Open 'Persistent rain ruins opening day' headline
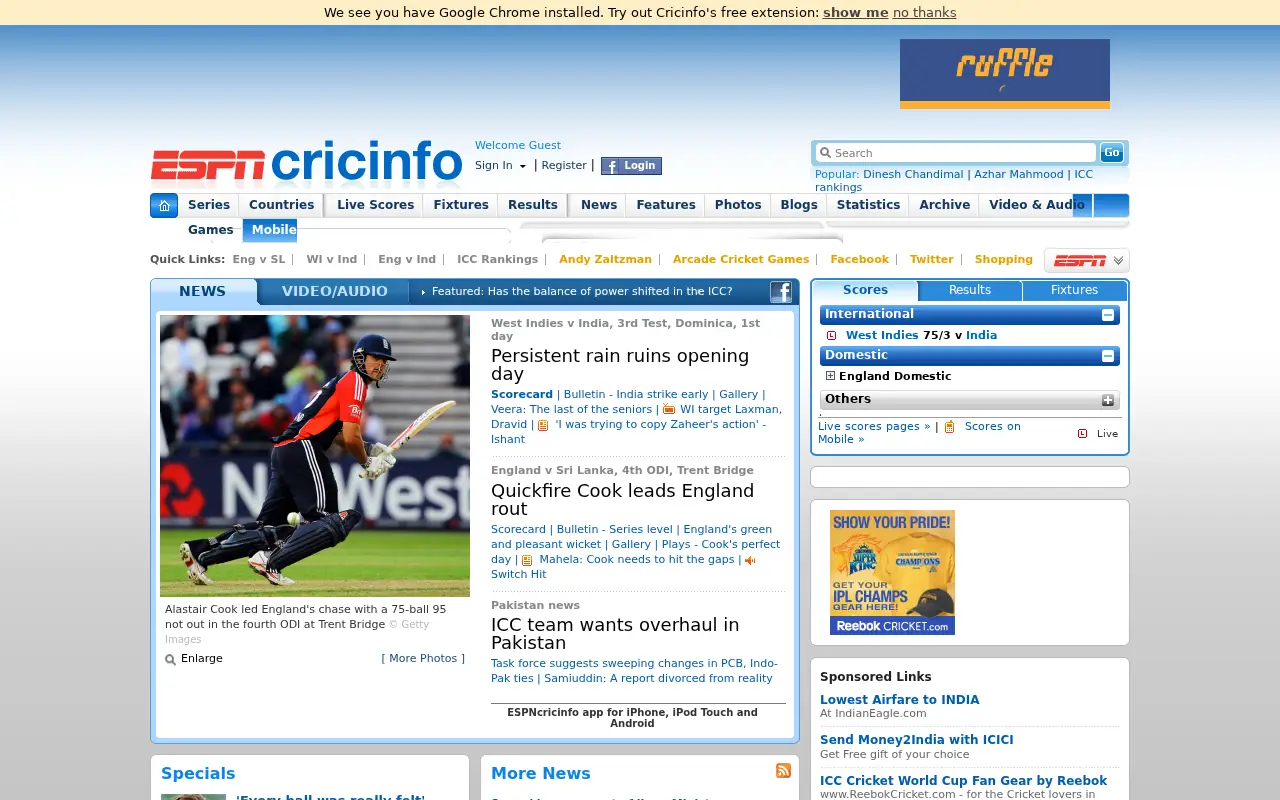 [x=620, y=365]
